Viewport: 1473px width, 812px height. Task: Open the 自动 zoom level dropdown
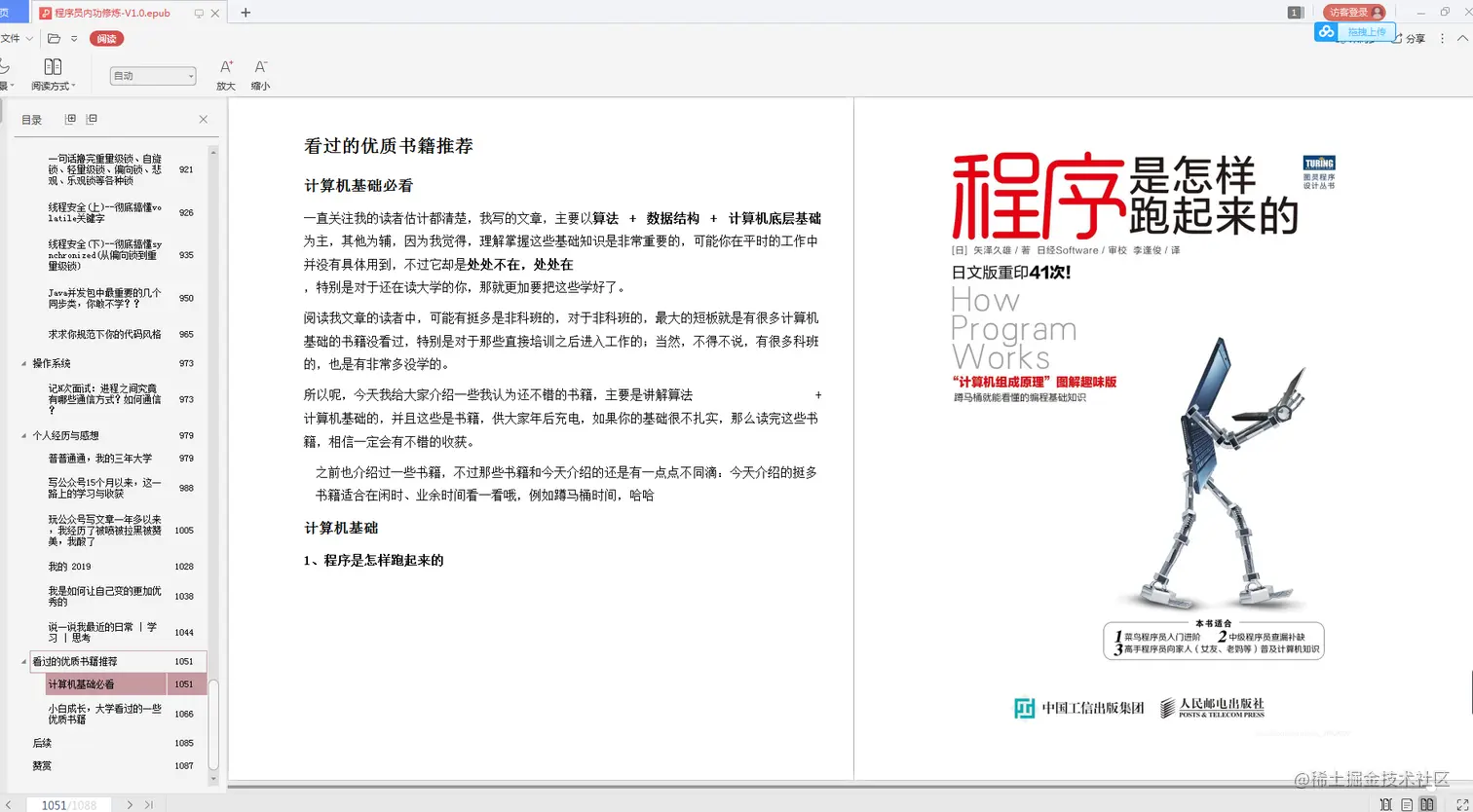click(153, 76)
